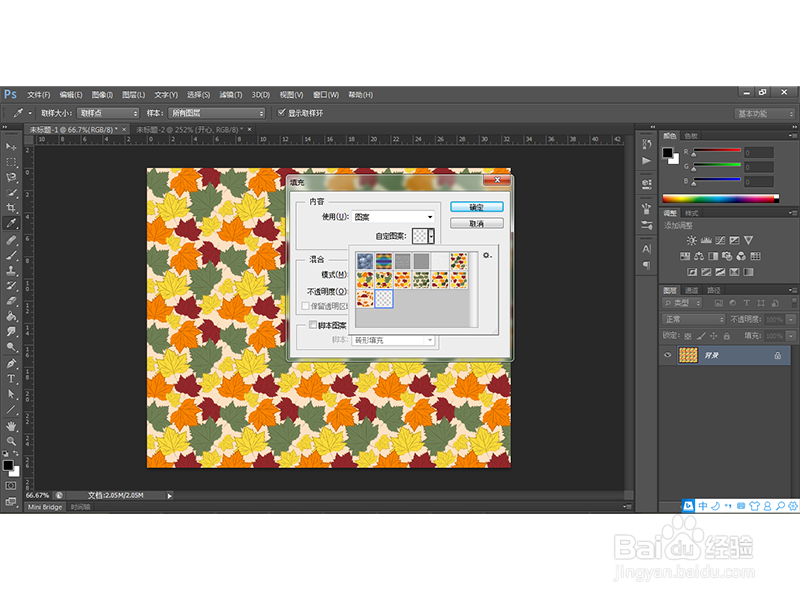Viewport: 800px width, 600px height.
Task: Open the History panel icon
Action: click(x=646, y=144)
